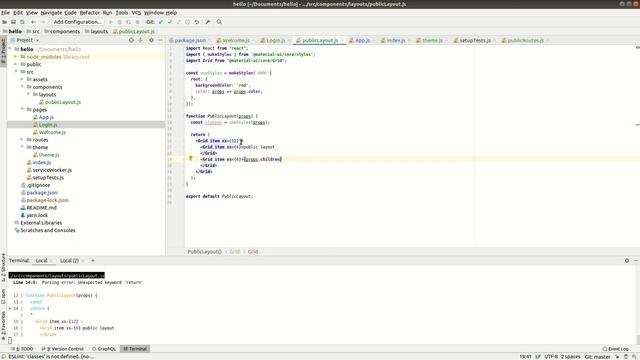Image resolution: width=640 pixels, height=360 pixels.
Task: Toggle the Terminal tool window button
Action: click(135, 349)
